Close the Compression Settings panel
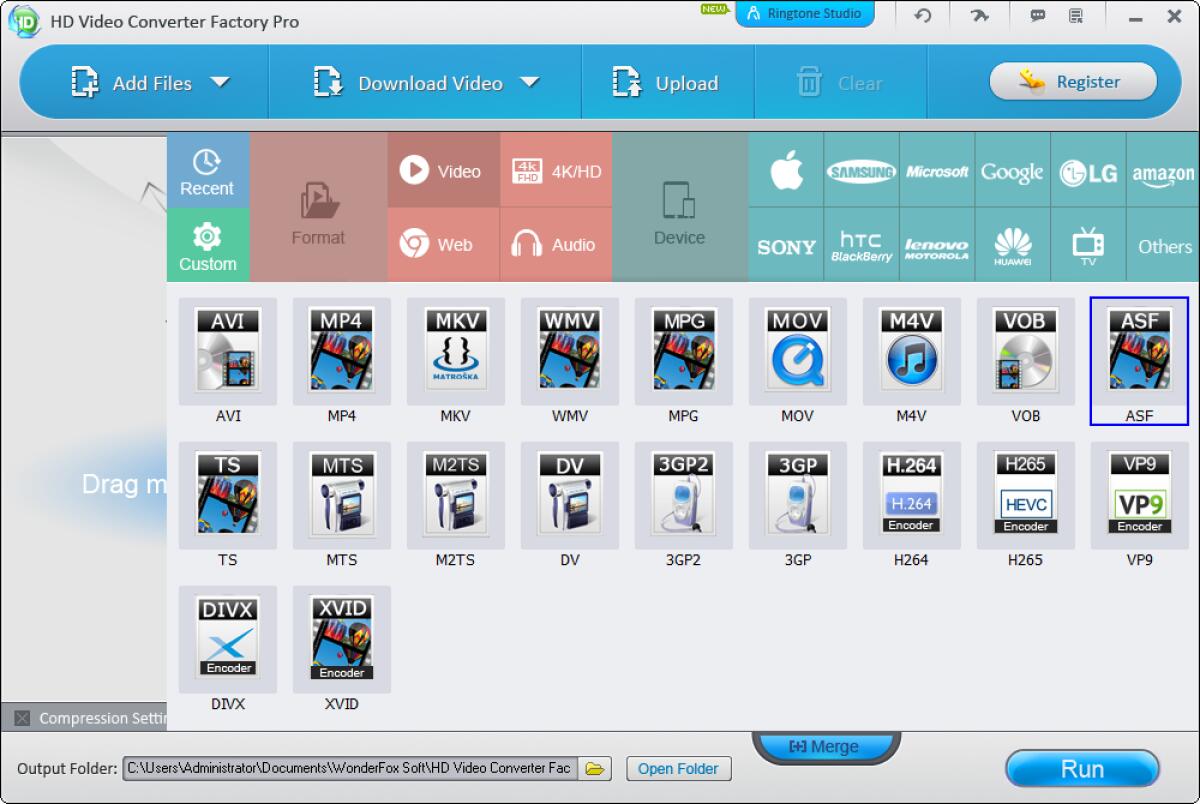Screen dimensions: 1200x804 (22, 718)
